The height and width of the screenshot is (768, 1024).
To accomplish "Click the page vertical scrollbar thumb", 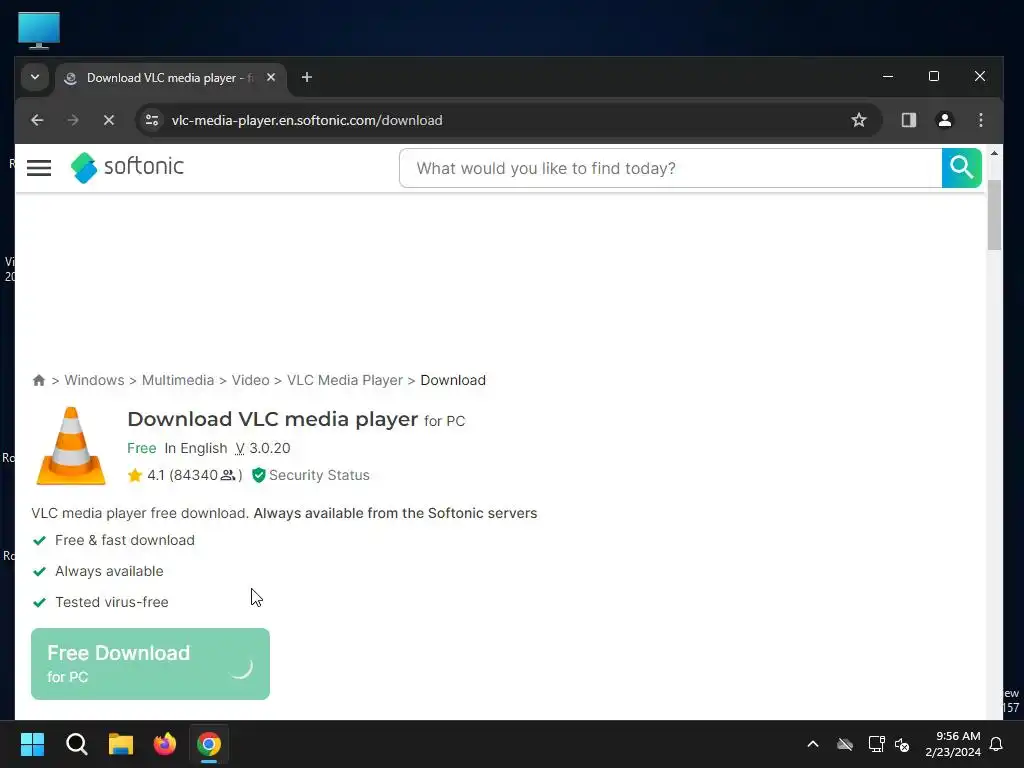I will tap(994, 216).
